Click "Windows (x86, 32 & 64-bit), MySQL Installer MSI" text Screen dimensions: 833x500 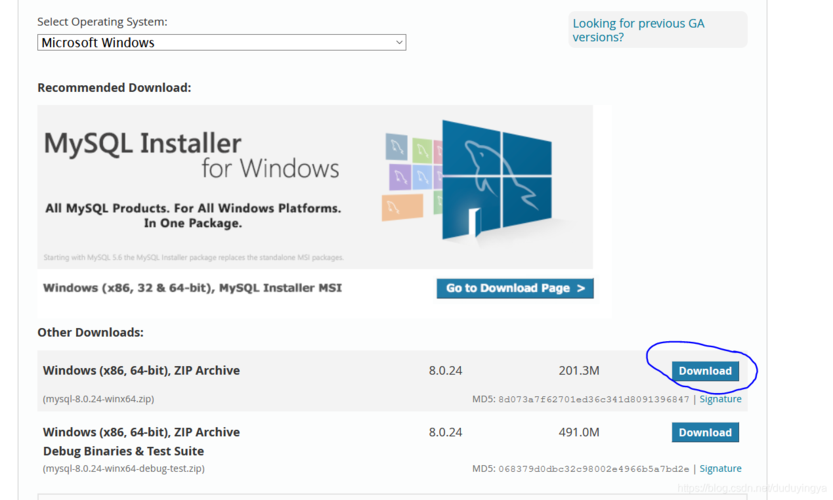coord(192,288)
